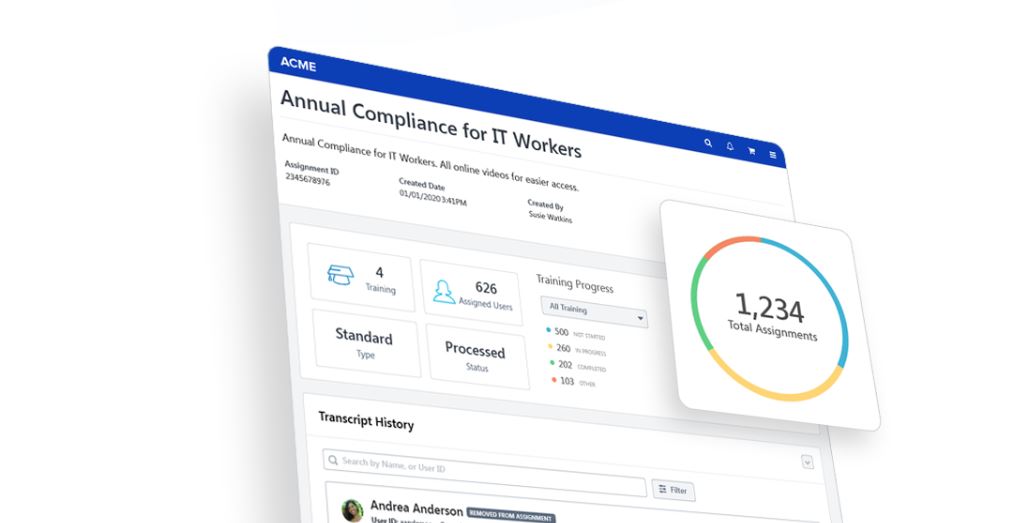Select the 626 Assigned Users card
Viewport: 1013px width, 523px height.
coord(471,292)
